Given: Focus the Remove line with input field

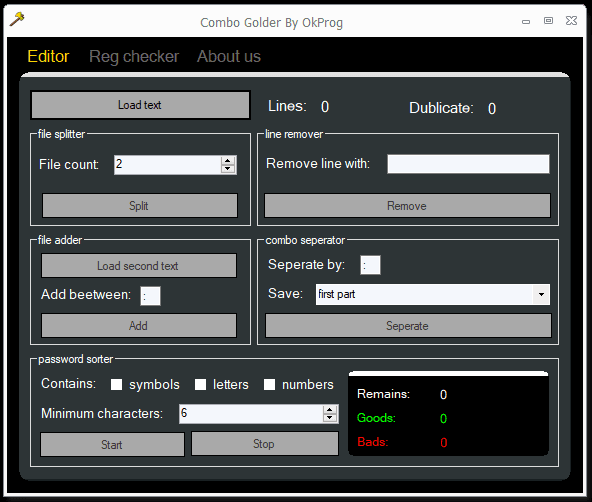Looking at the screenshot, I should pos(468,164).
